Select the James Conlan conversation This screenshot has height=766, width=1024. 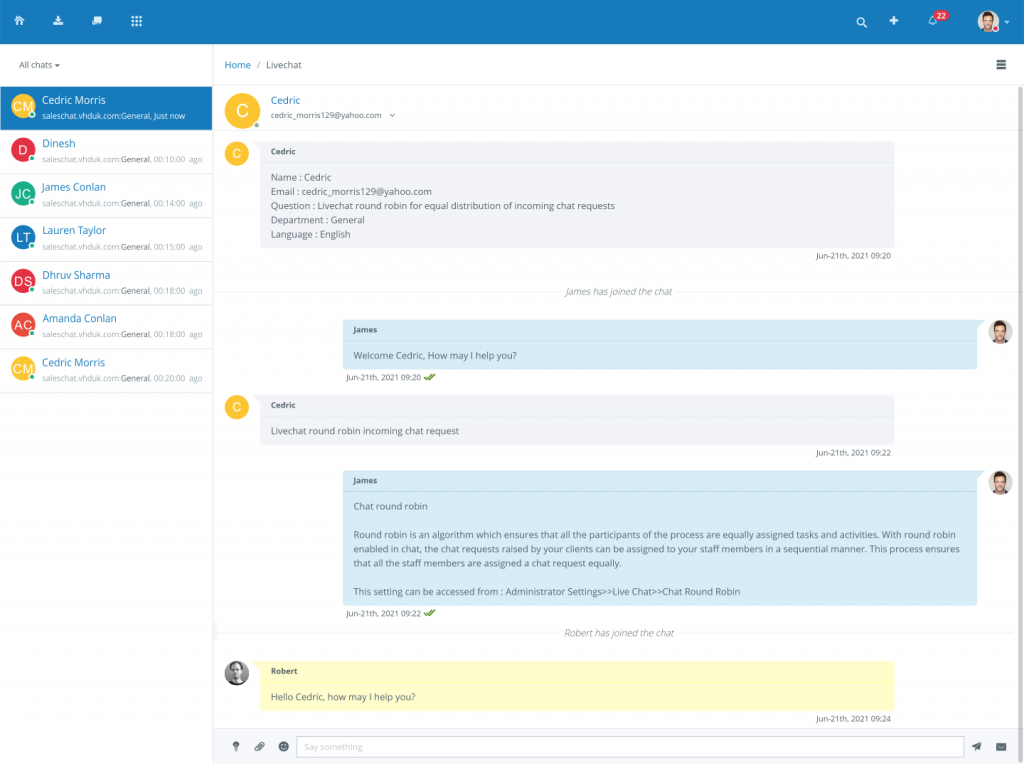tap(73, 186)
